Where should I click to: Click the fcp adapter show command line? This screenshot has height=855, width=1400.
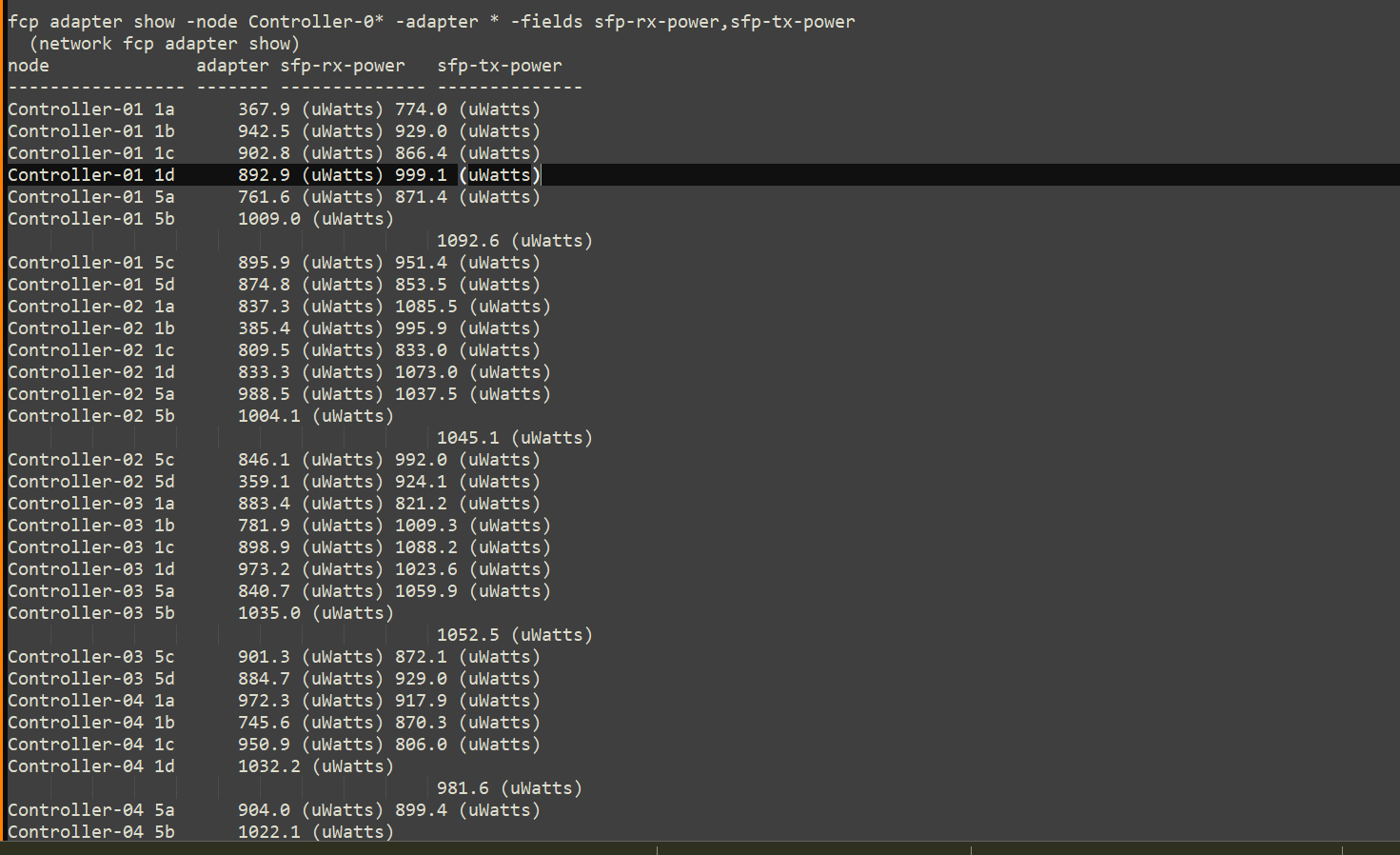pos(431,22)
